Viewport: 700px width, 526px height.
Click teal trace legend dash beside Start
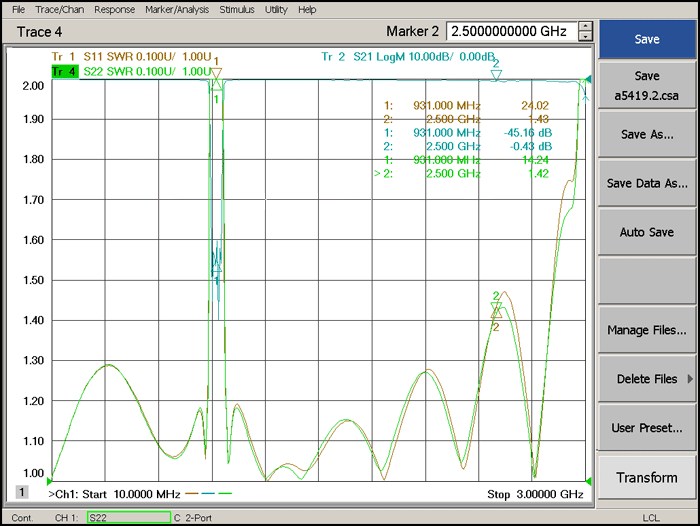208,494
